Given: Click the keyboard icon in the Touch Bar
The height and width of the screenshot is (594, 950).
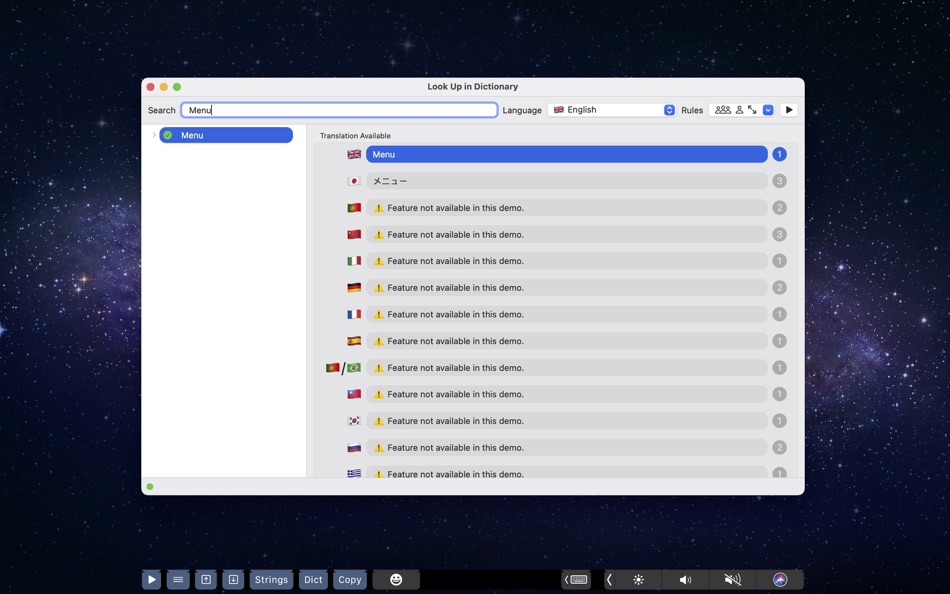Looking at the screenshot, I should click(x=576, y=580).
